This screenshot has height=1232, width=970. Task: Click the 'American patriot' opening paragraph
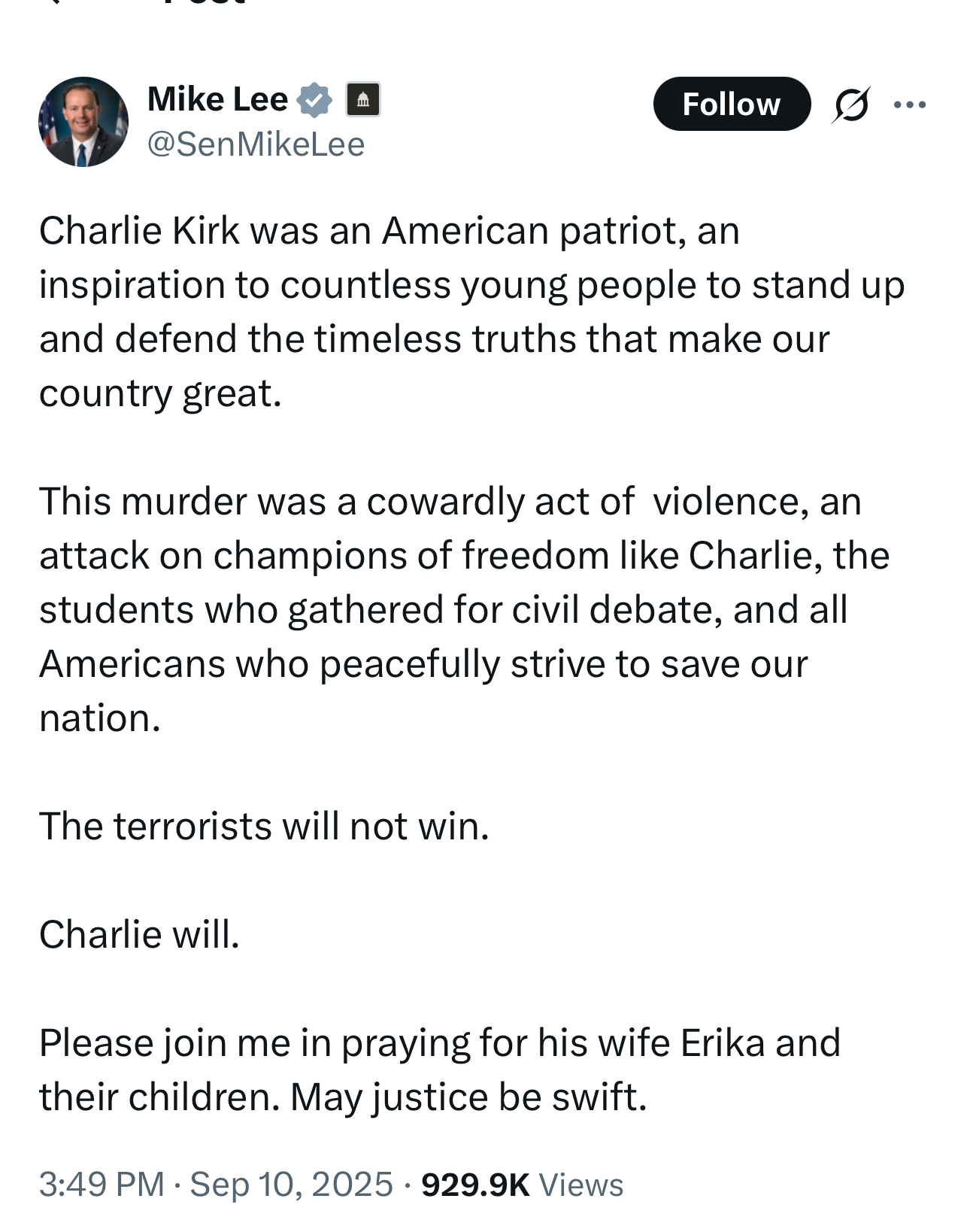[451, 286]
